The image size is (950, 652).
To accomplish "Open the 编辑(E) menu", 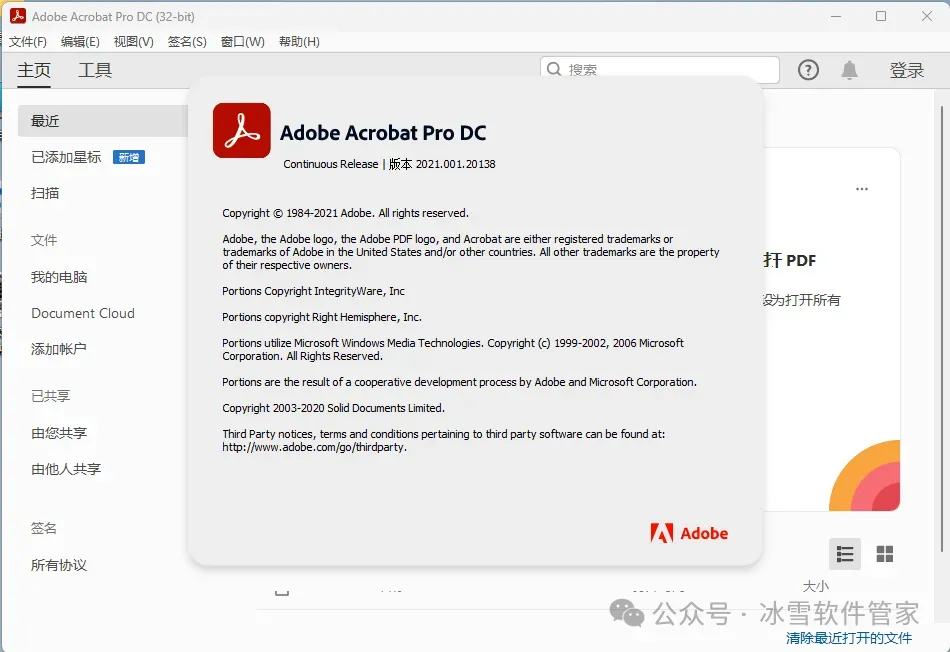I will 80,42.
